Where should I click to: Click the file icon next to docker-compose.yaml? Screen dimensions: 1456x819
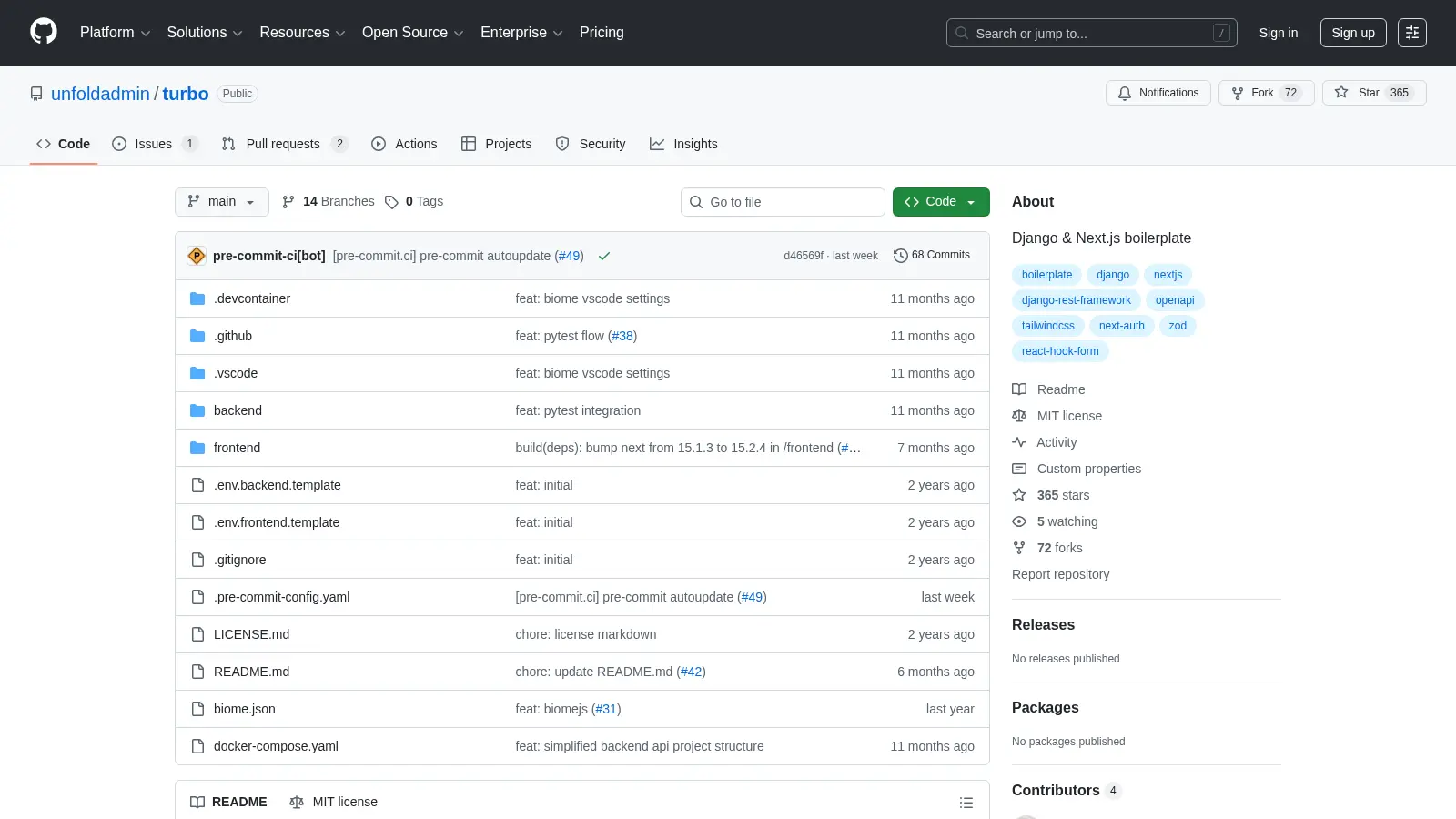[x=197, y=746]
